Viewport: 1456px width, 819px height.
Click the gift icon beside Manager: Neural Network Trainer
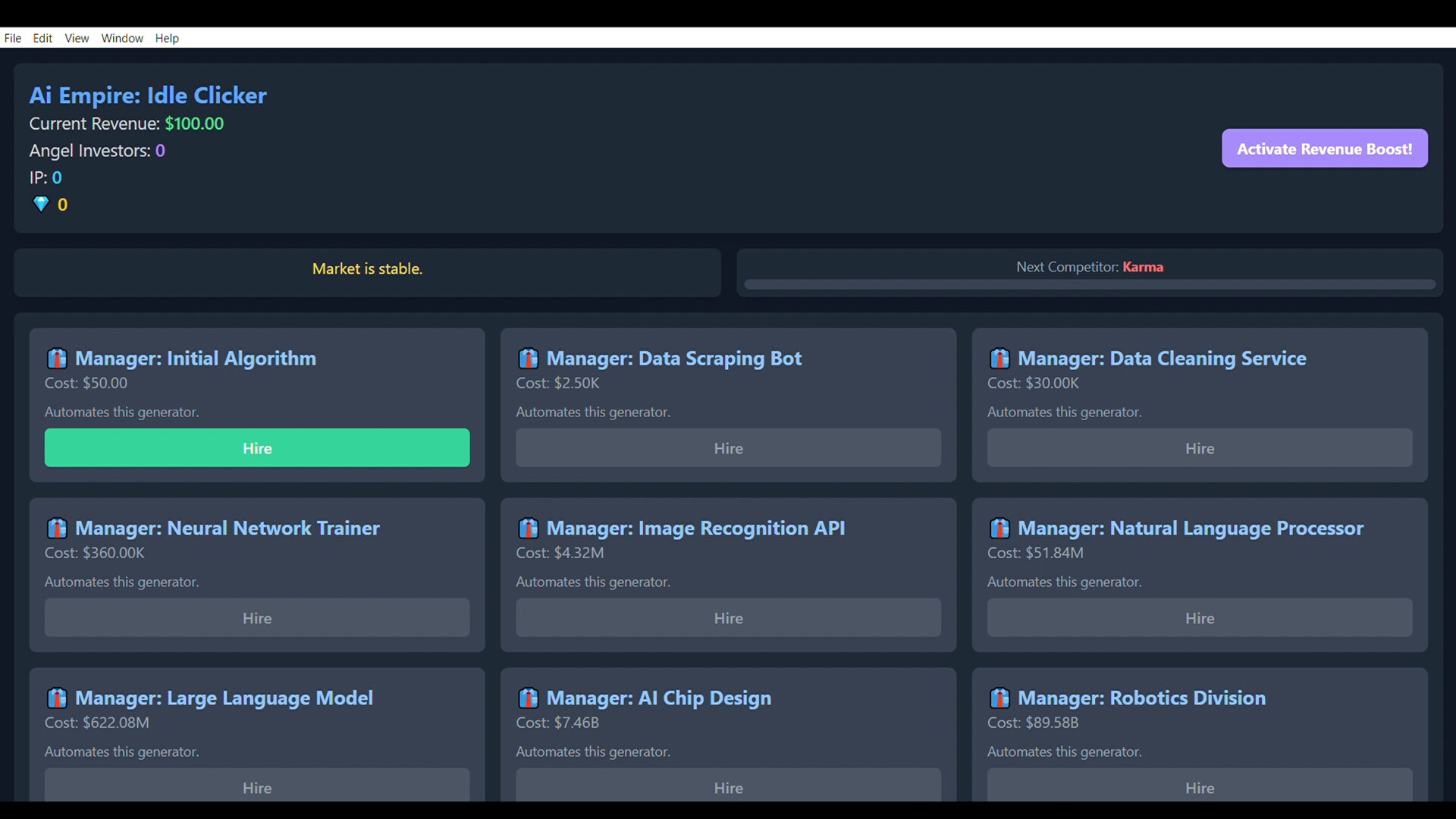(x=57, y=529)
